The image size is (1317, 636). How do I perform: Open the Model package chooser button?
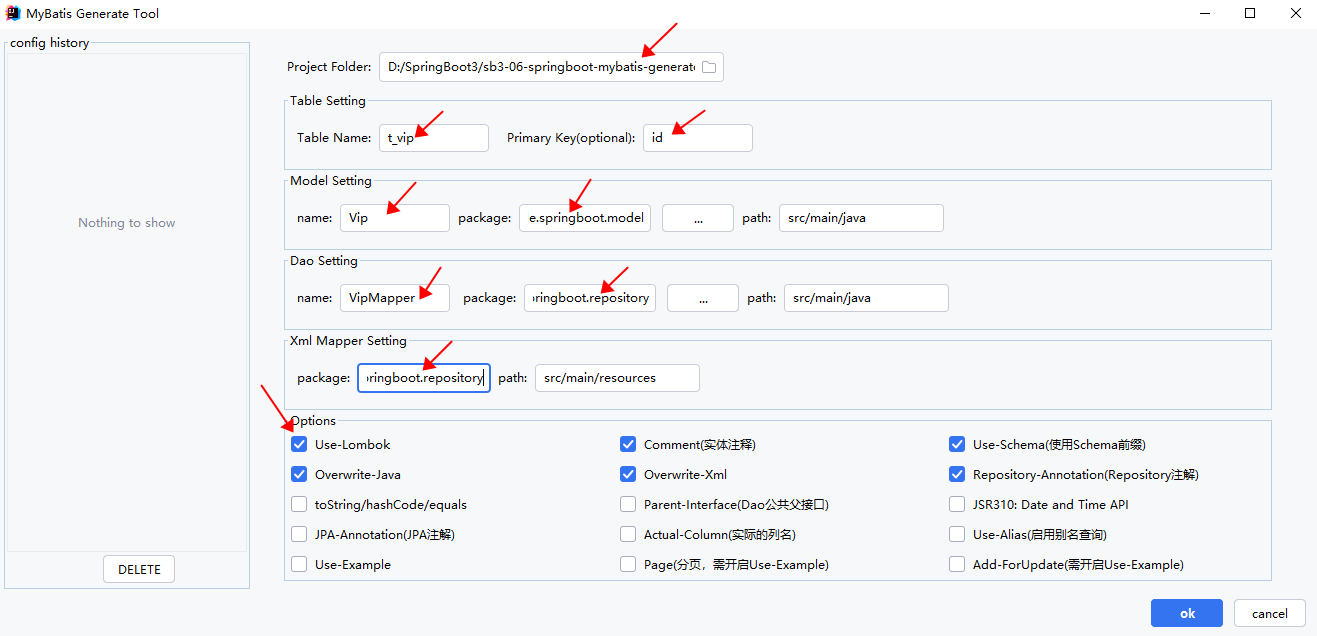[698, 218]
